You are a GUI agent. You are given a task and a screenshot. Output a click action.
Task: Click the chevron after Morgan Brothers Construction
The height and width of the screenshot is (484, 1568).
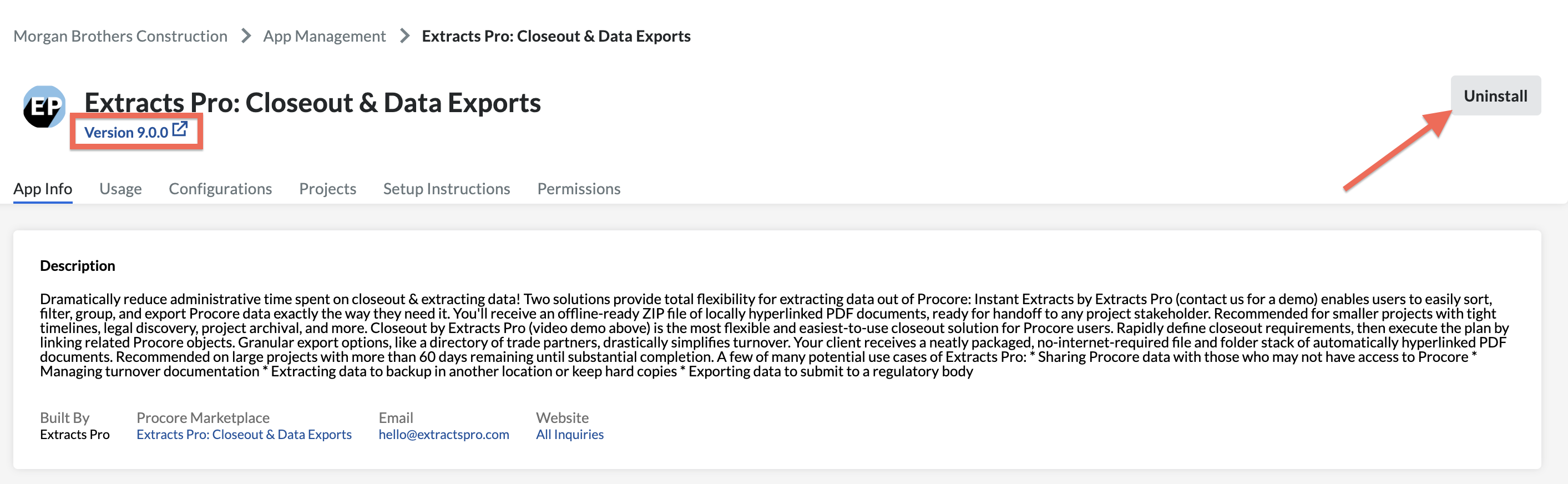(x=246, y=36)
